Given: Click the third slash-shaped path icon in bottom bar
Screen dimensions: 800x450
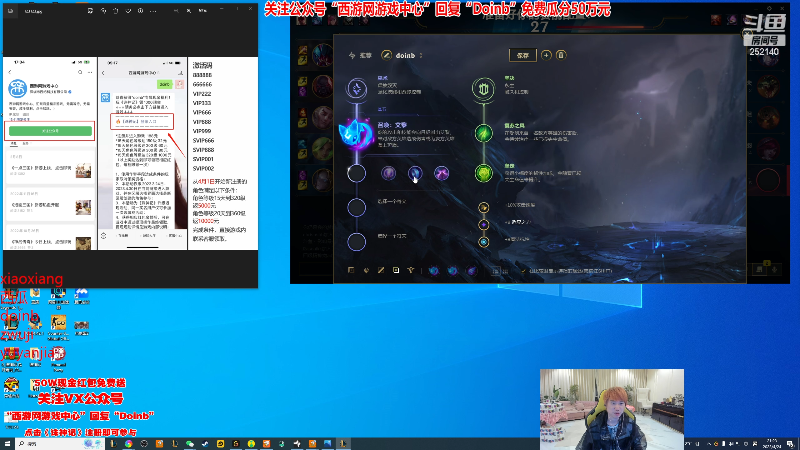Looking at the screenshot, I should click(381, 270).
